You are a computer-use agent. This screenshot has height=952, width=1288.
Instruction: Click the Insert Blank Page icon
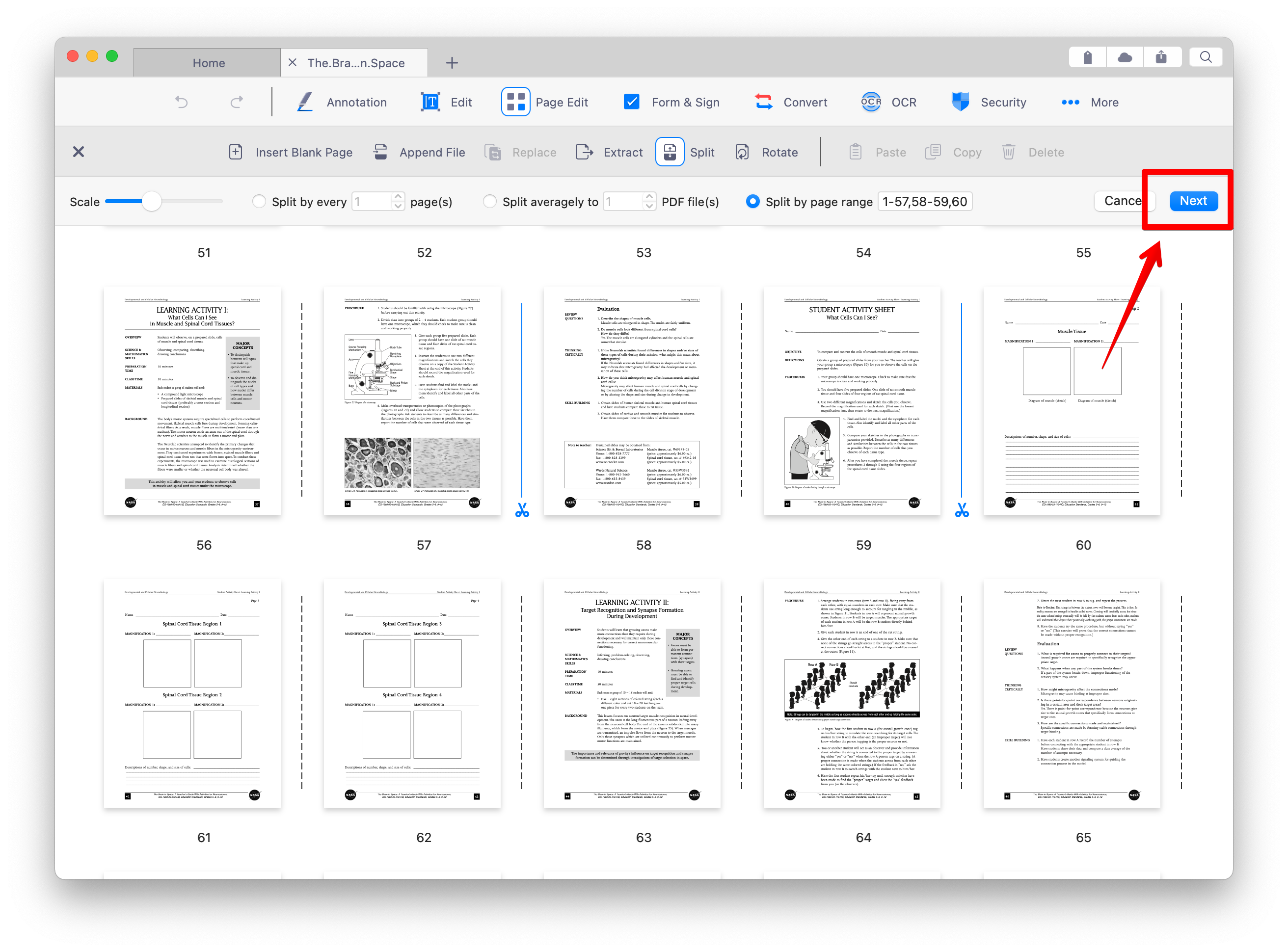(236, 152)
